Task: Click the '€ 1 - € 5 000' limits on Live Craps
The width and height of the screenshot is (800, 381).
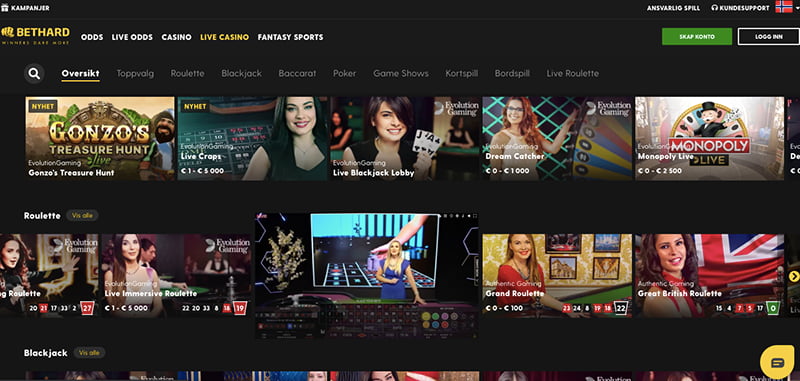Action: click(203, 171)
